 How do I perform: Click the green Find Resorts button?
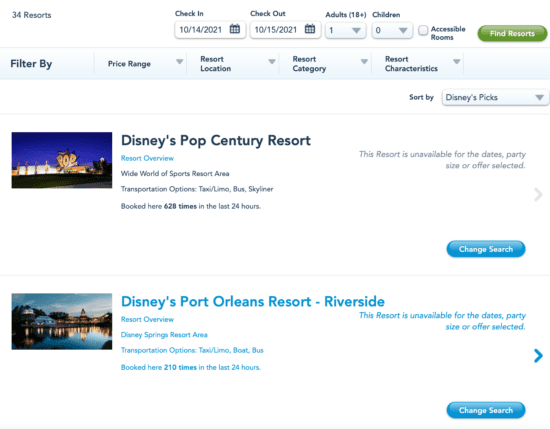click(x=512, y=33)
